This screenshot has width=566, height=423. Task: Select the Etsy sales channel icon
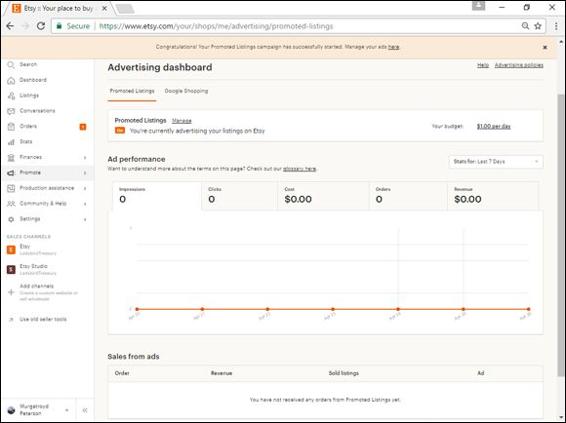[x=11, y=250]
